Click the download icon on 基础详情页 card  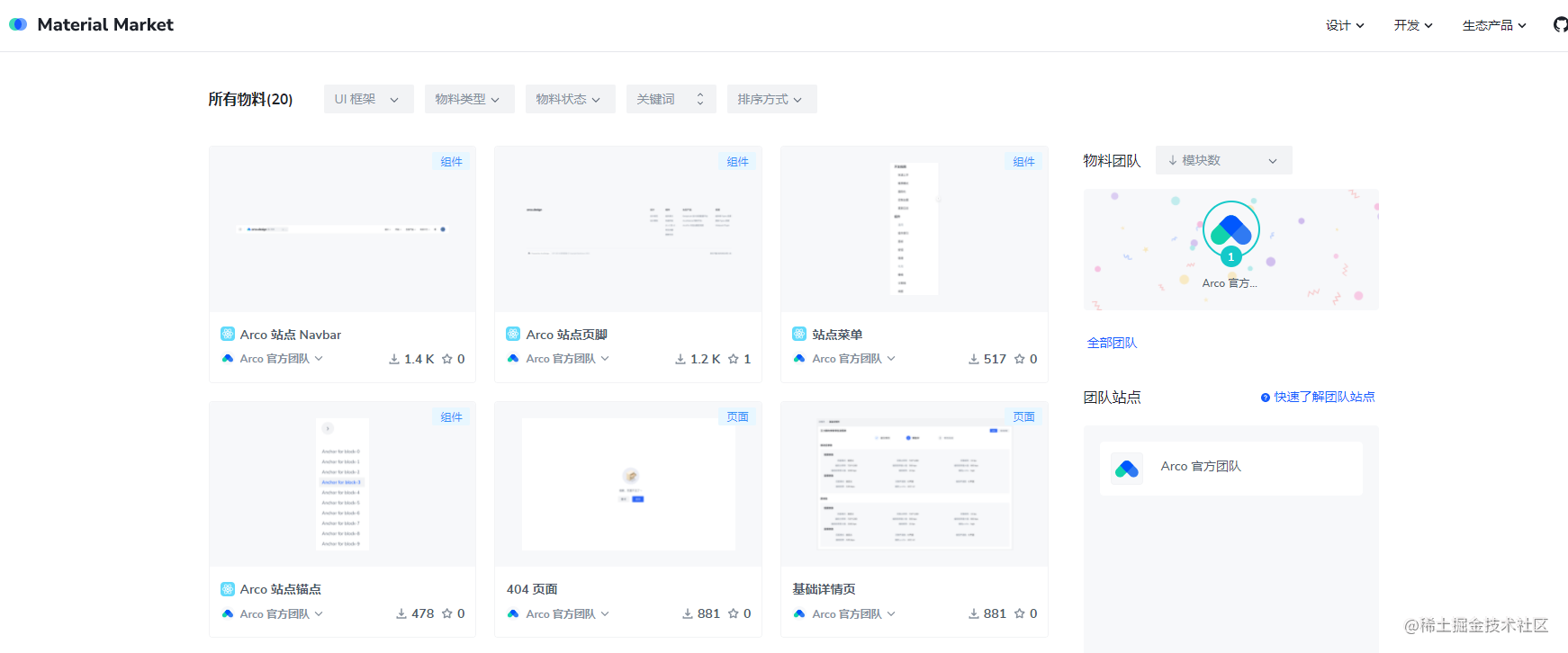click(x=974, y=613)
